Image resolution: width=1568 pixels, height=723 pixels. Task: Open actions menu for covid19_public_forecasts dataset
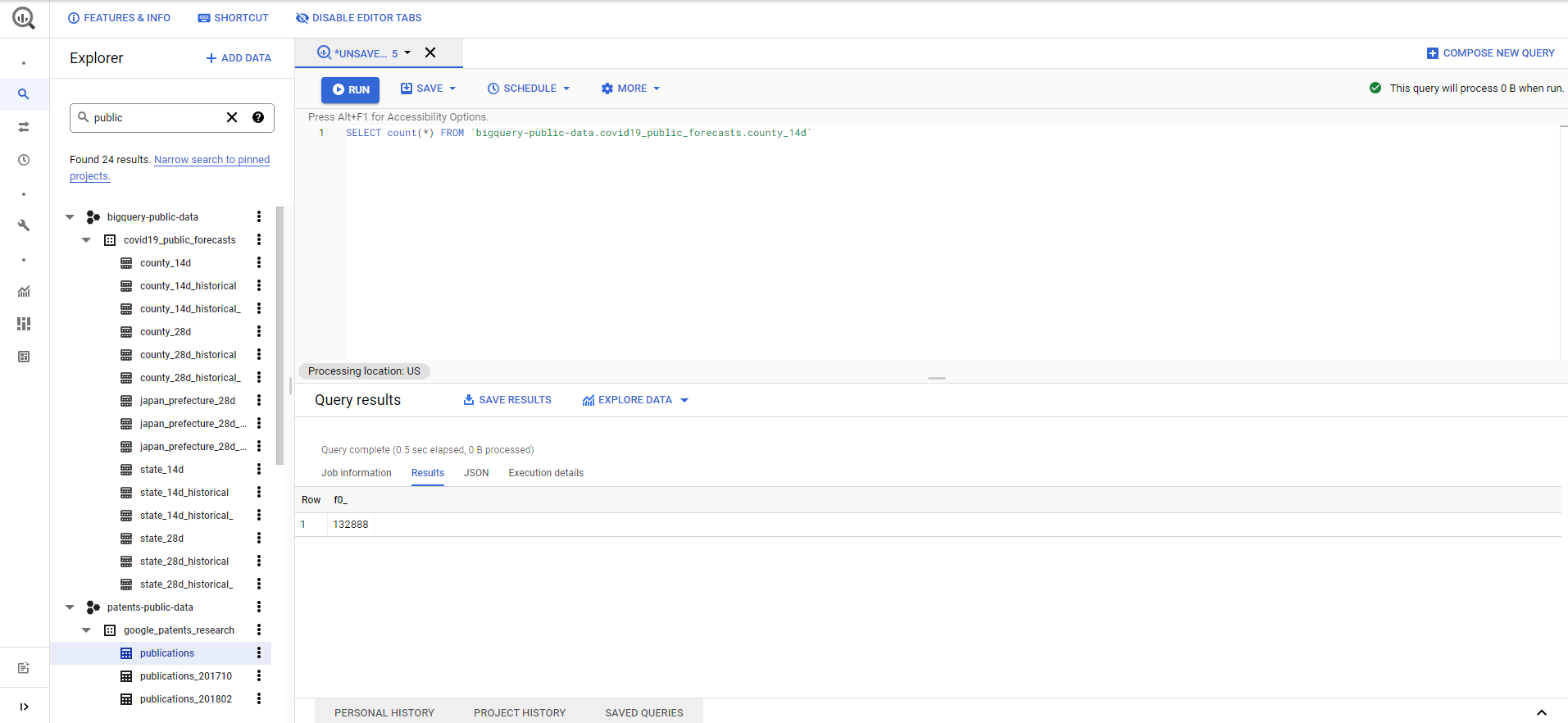[259, 239]
